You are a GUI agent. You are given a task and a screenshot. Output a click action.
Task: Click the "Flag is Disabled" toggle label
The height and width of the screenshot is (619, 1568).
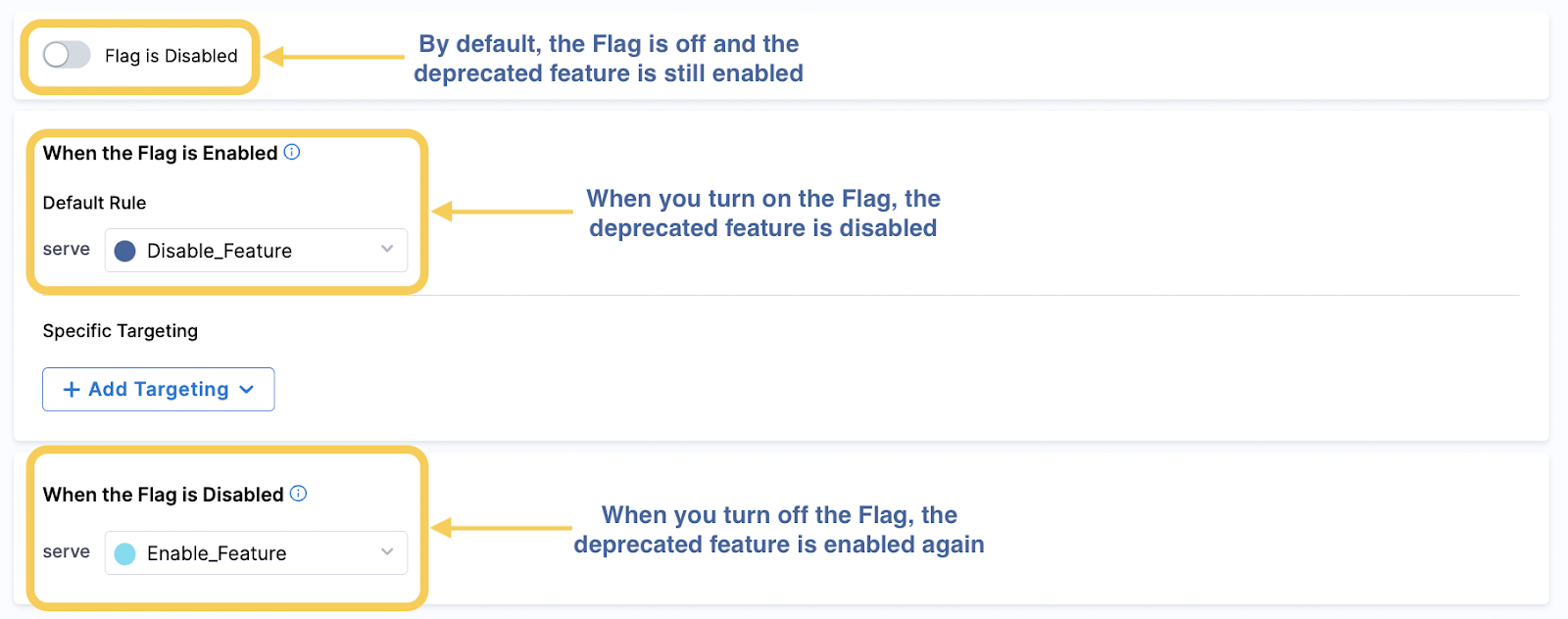pyautogui.click(x=171, y=56)
